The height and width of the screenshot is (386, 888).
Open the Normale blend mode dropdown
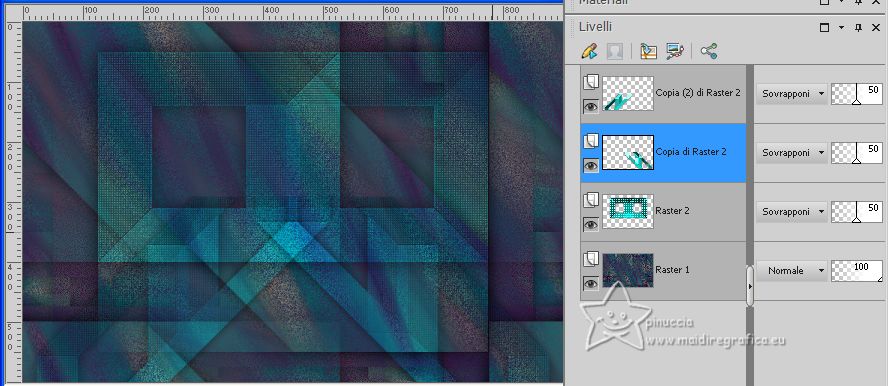[x=792, y=271]
